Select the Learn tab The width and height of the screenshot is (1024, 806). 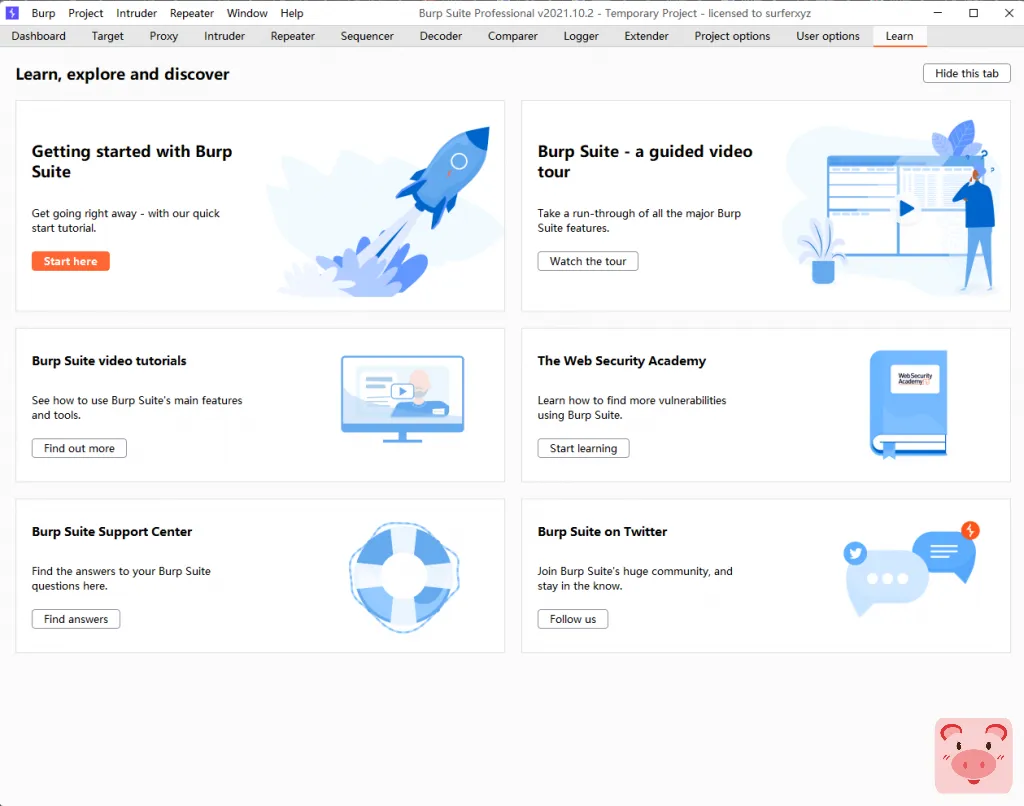[x=899, y=36]
